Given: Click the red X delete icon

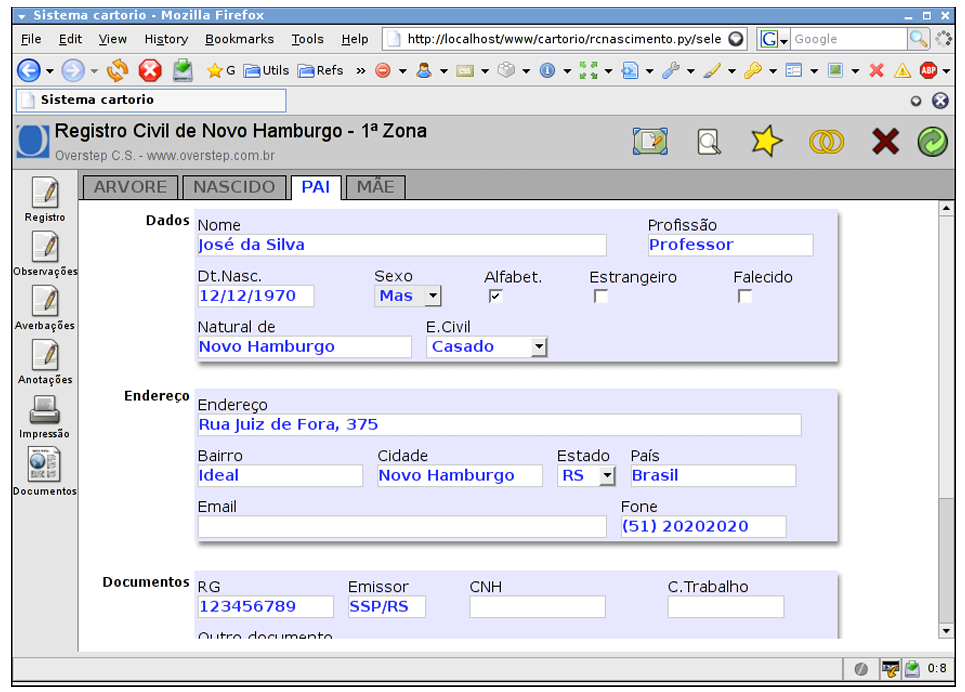Looking at the screenshot, I should 885,142.
